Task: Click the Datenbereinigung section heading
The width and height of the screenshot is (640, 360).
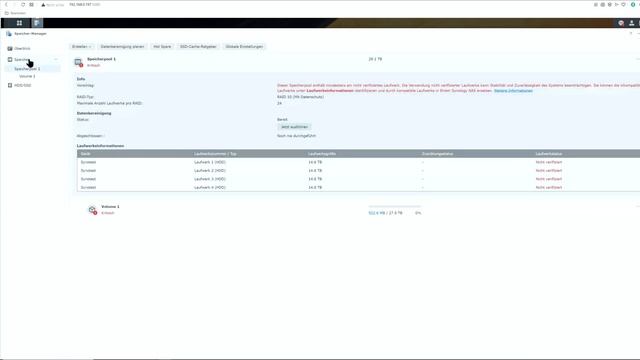Action: 94,113
